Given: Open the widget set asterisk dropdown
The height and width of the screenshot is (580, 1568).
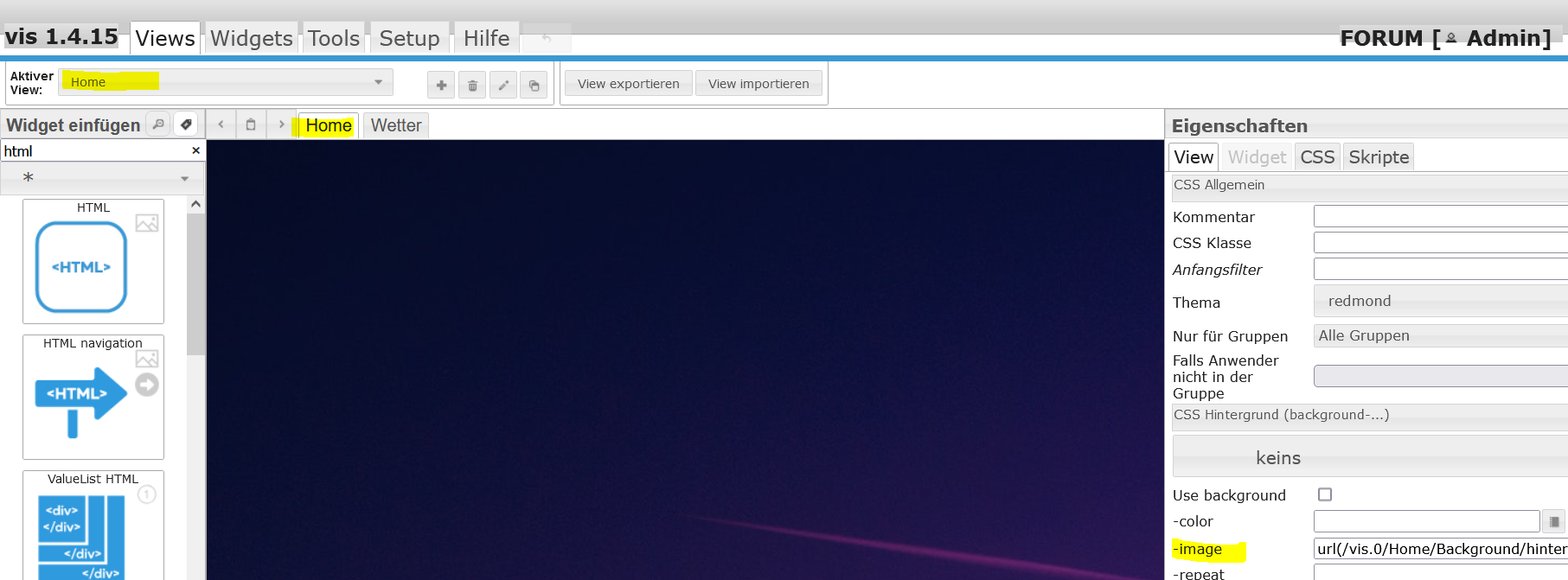Looking at the screenshot, I should (103, 178).
